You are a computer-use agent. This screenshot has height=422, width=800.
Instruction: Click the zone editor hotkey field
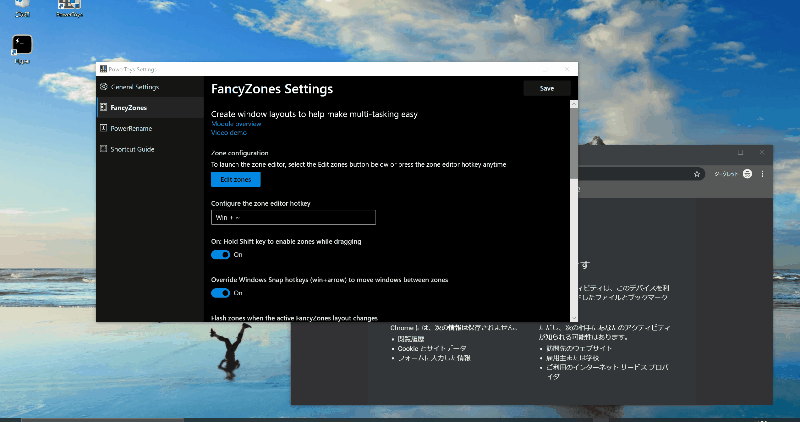point(293,217)
